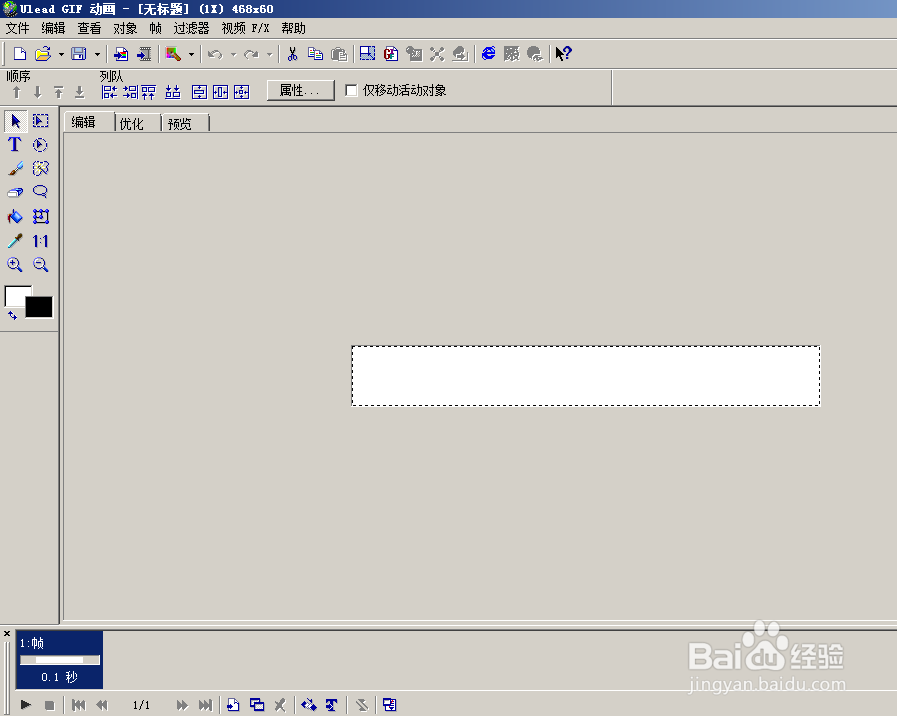
Task: Open the 对象 menu
Action: pyautogui.click(x=125, y=28)
